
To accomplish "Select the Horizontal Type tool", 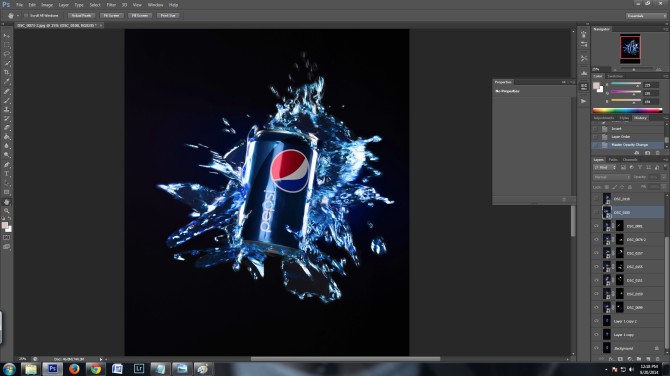I will point(7,174).
